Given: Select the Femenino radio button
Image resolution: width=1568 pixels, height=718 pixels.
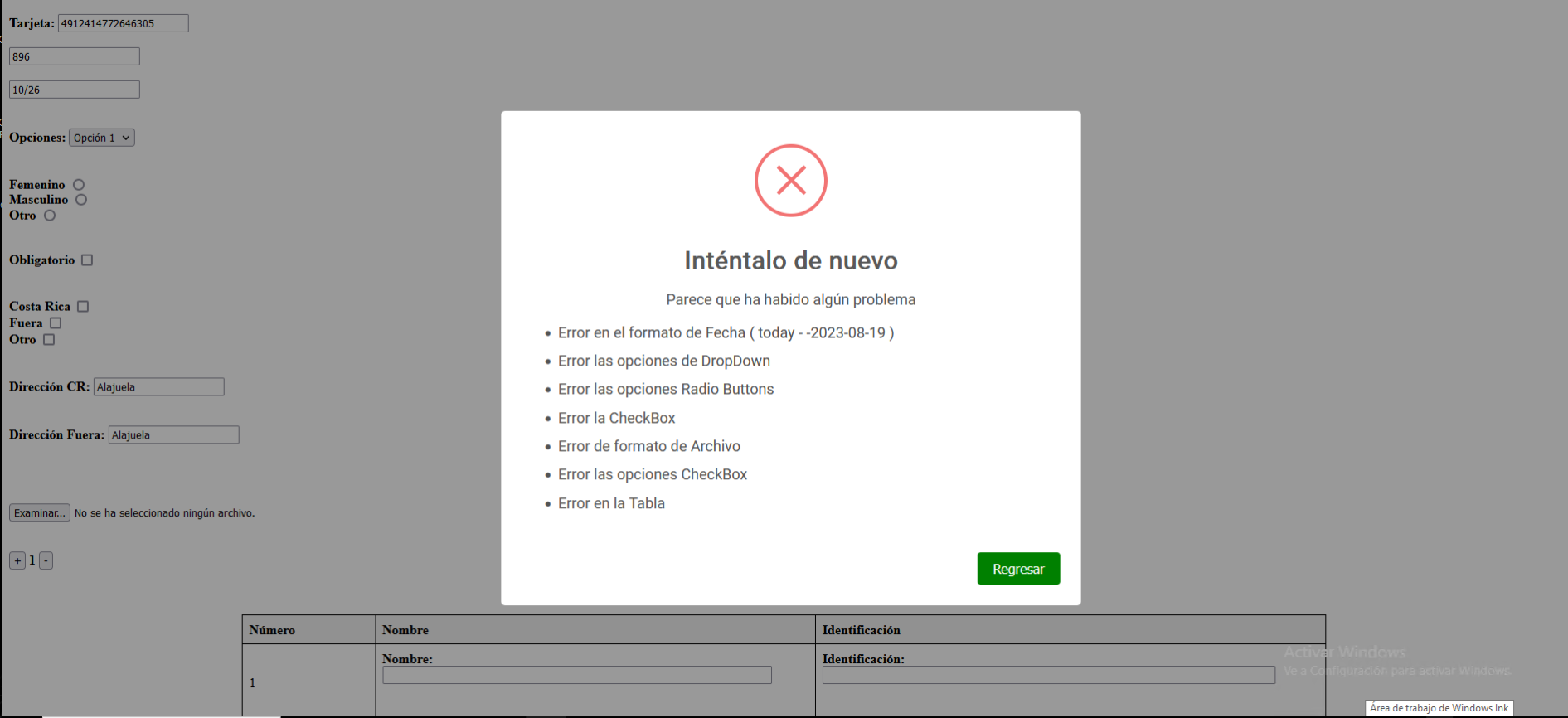Looking at the screenshot, I should [x=79, y=185].
